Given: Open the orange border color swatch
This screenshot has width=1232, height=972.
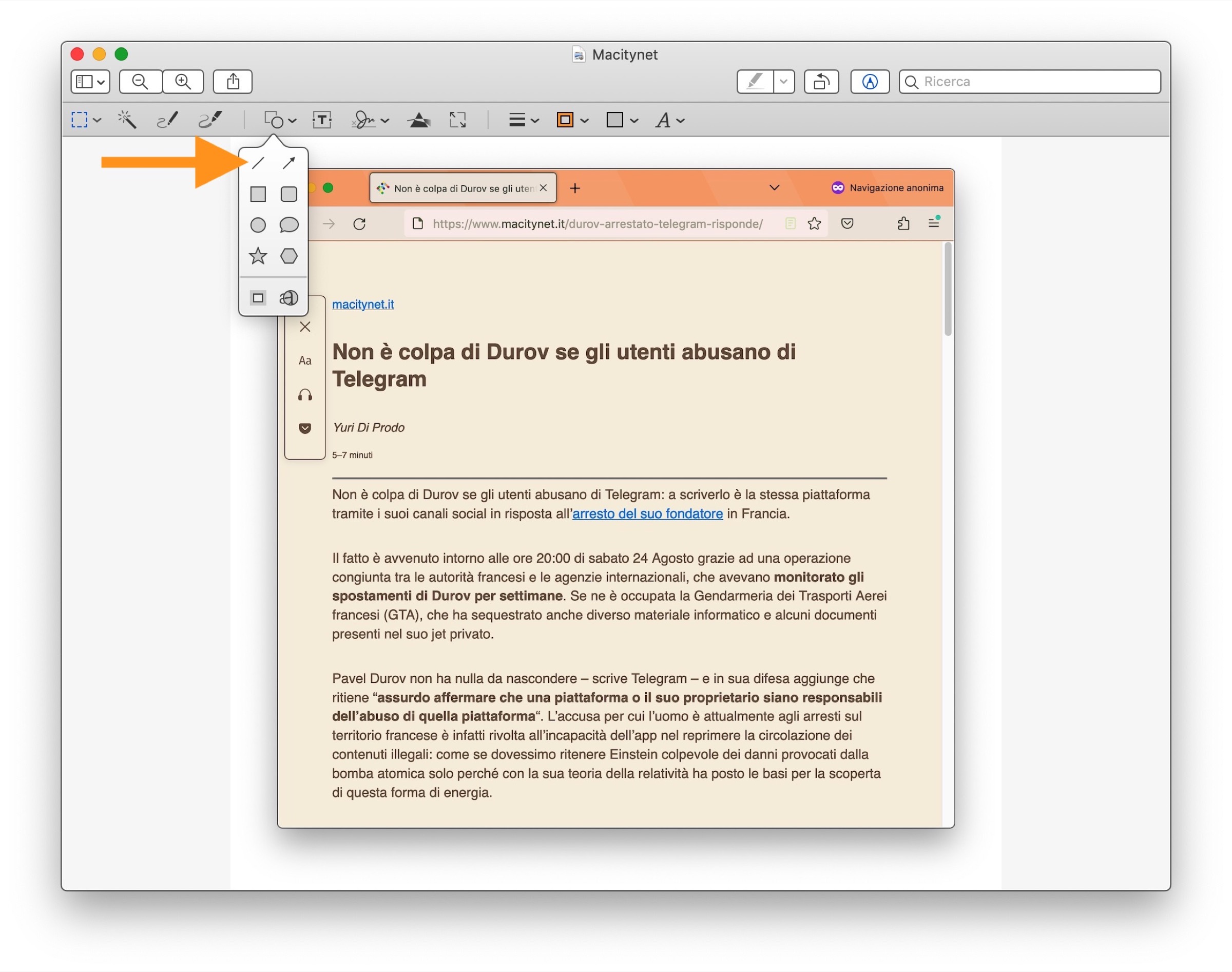Looking at the screenshot, I should click(x=565, y=120).
